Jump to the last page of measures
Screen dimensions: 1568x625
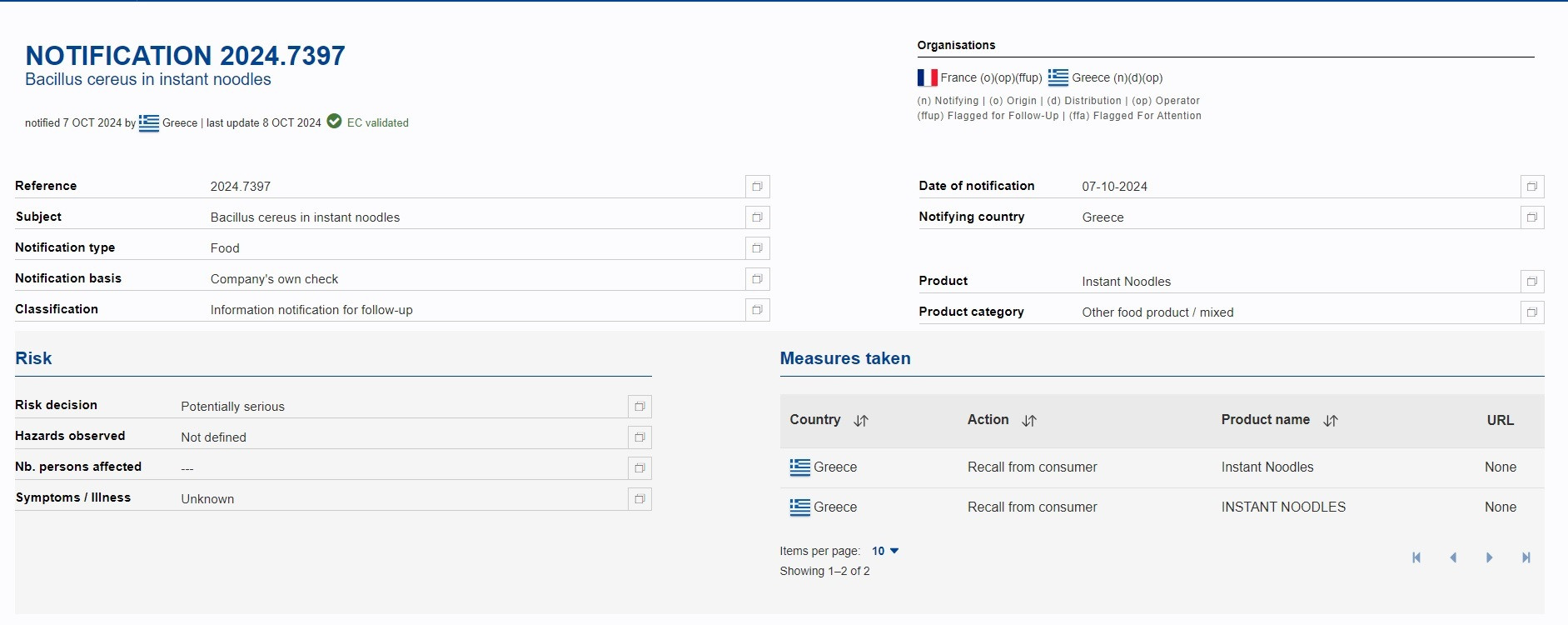[1526, 557]
